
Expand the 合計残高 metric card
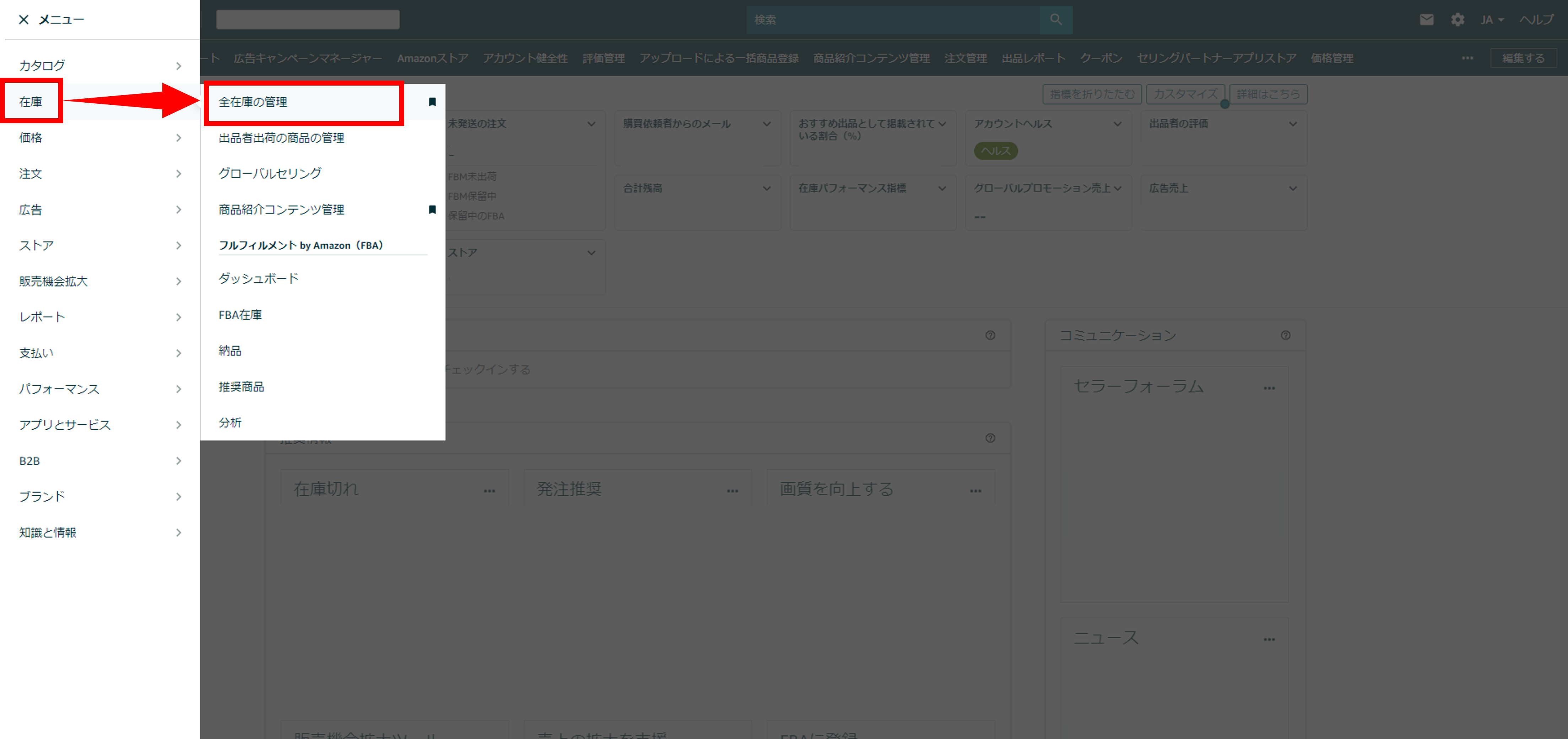pyautogui.click(x=767, y=188)
